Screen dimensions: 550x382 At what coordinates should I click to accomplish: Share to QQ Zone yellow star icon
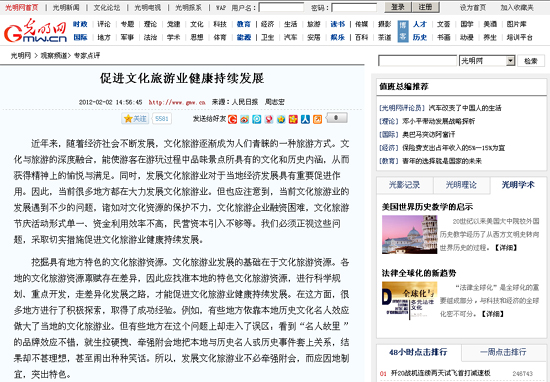(281, 119)
